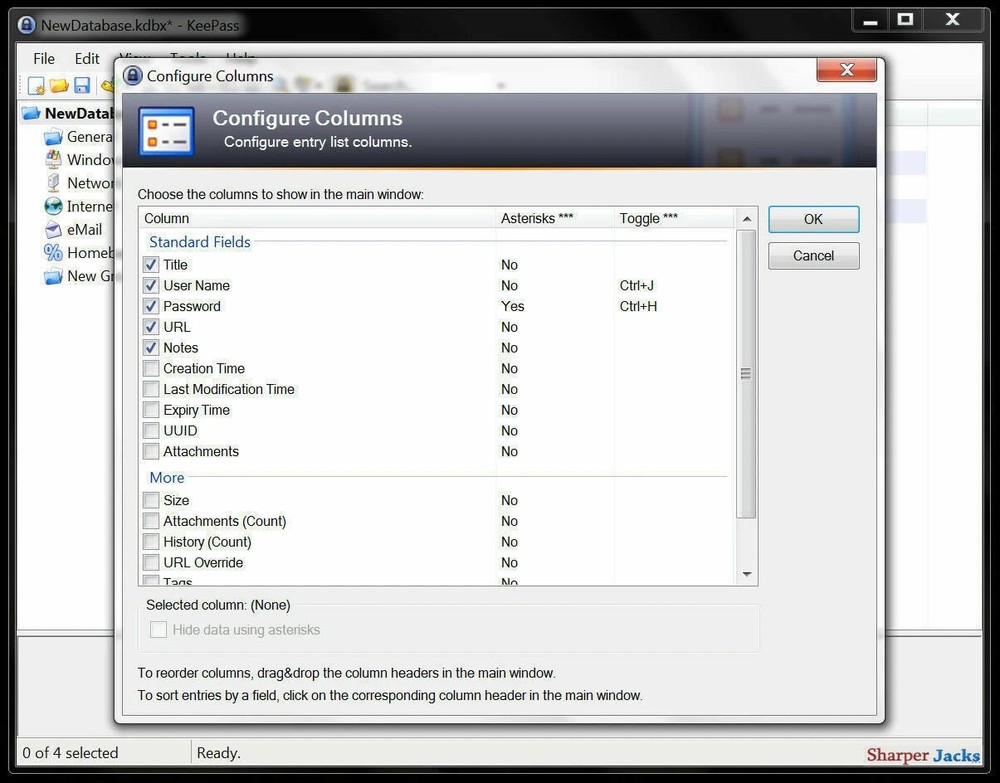Confirm column settings with OK
The image size is (1000, 783).
813,219
